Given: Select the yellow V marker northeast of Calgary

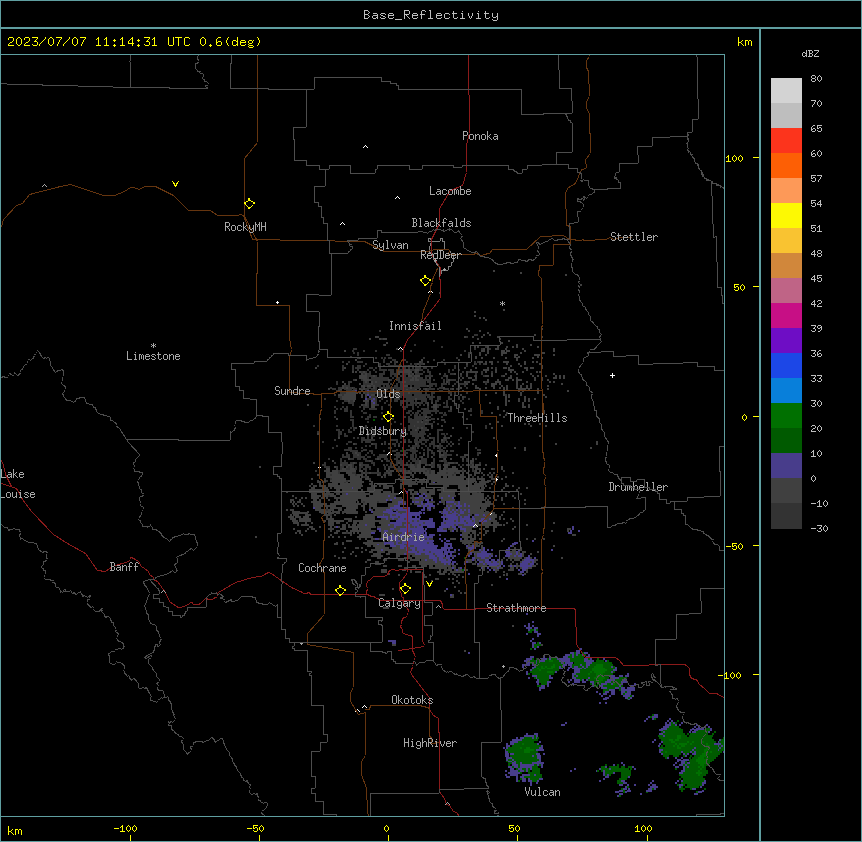Looking at the screenshot, I should 429,584.
